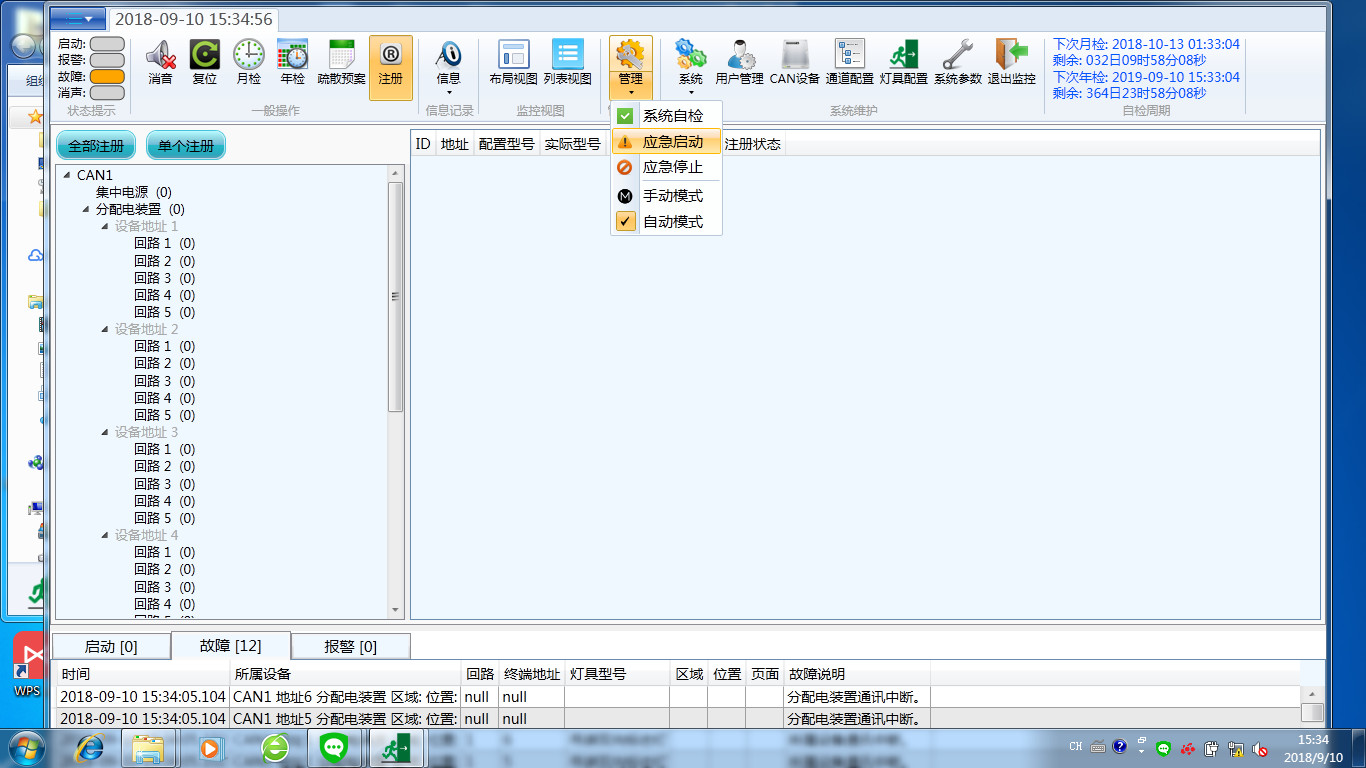Toggle 系统自检 menu option
The width and height of the screenshot is (1366, 768).
(x=672, y=116)
